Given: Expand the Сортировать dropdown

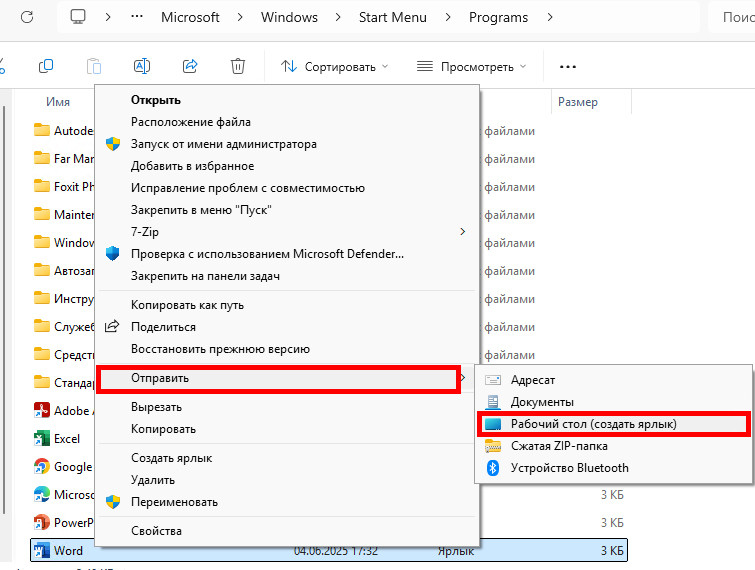Looking at the screenshot, I should (335, 66).
